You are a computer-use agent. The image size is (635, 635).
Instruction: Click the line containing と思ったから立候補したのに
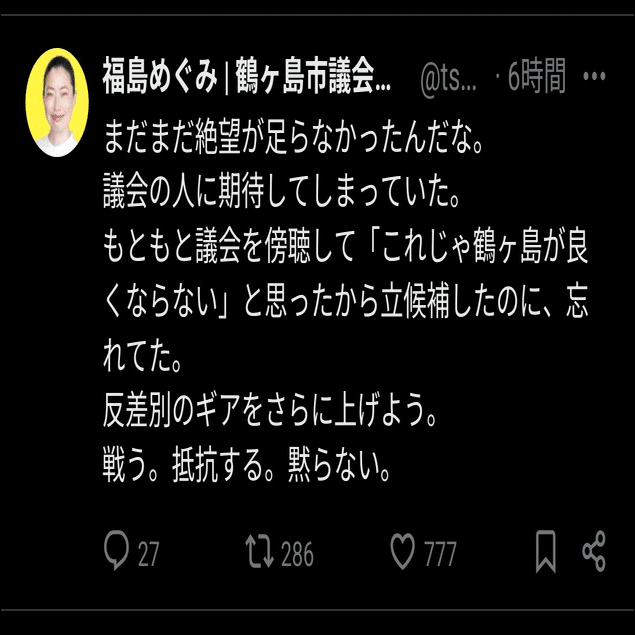point(345,303)
